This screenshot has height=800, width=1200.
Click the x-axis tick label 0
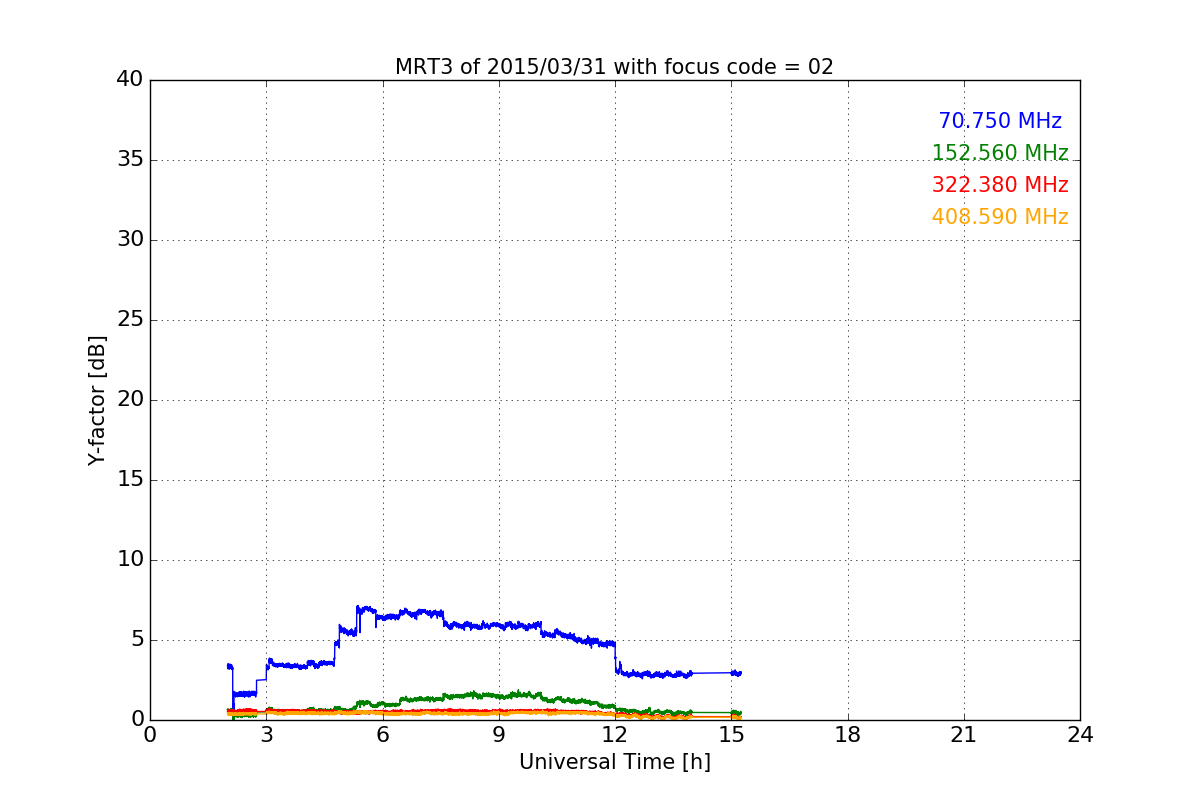point(150,734)
